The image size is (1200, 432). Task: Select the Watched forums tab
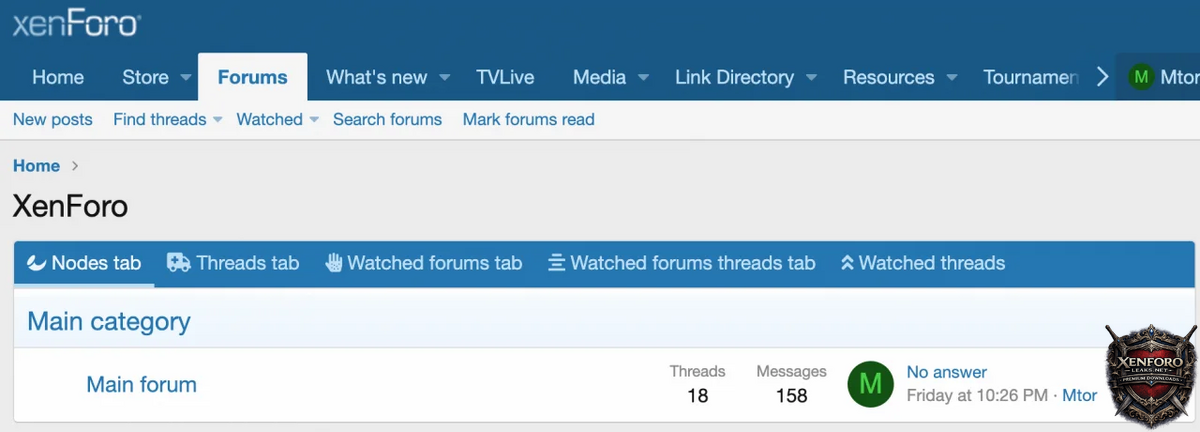click(x=424, y=263)
